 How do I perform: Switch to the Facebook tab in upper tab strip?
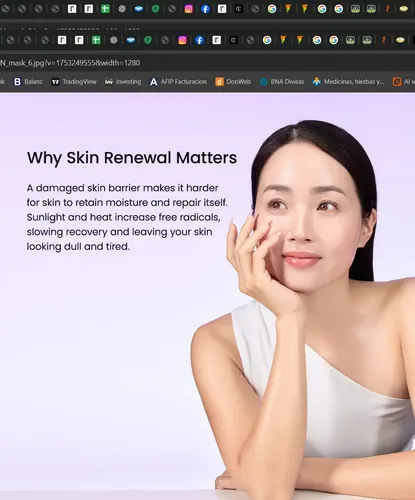tap(205, 9)
